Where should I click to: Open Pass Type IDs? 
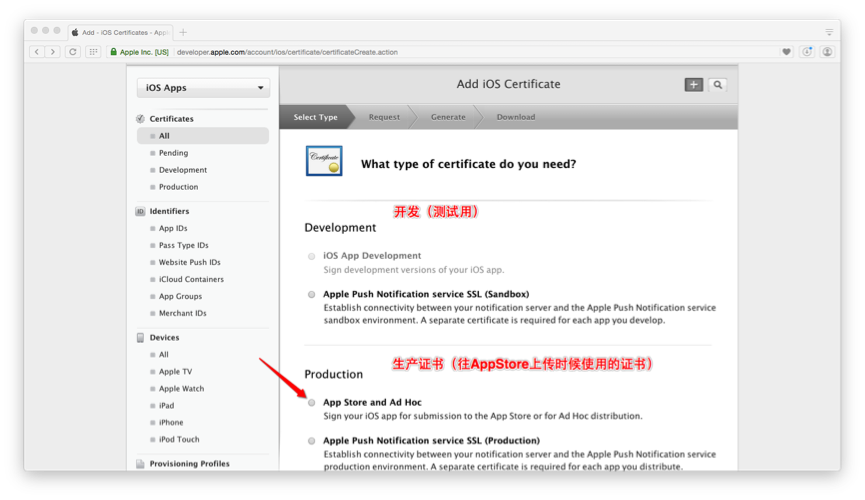click(183, 246)
